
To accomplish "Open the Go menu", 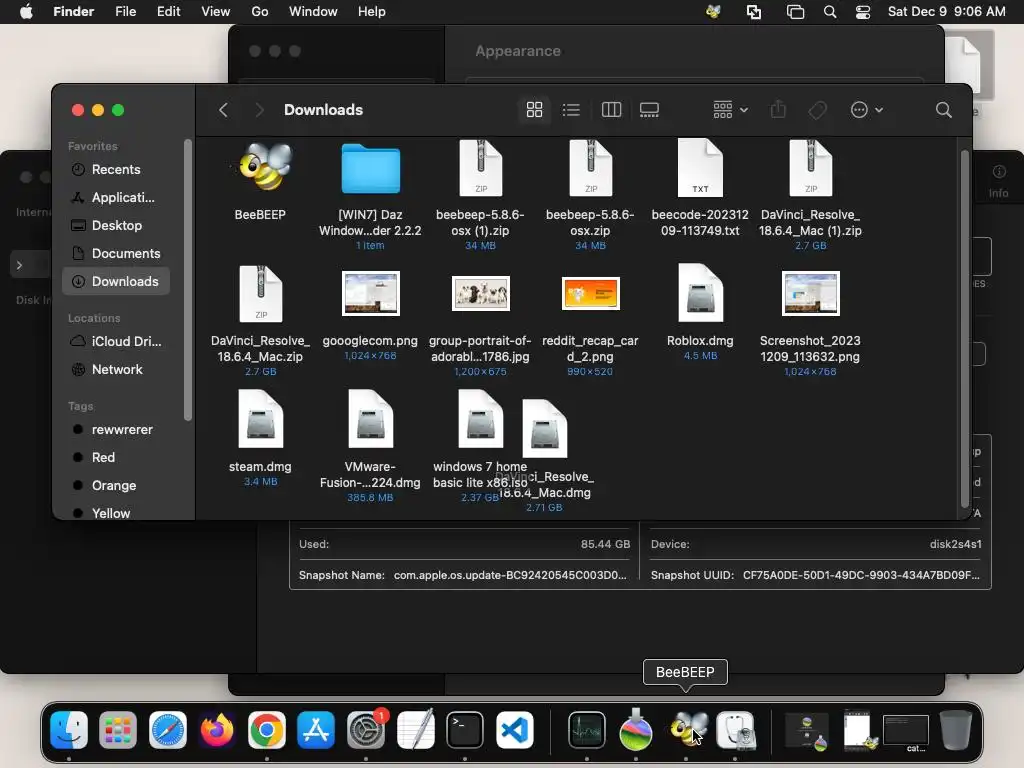I will pyautogui.click(x=260, y=12).
